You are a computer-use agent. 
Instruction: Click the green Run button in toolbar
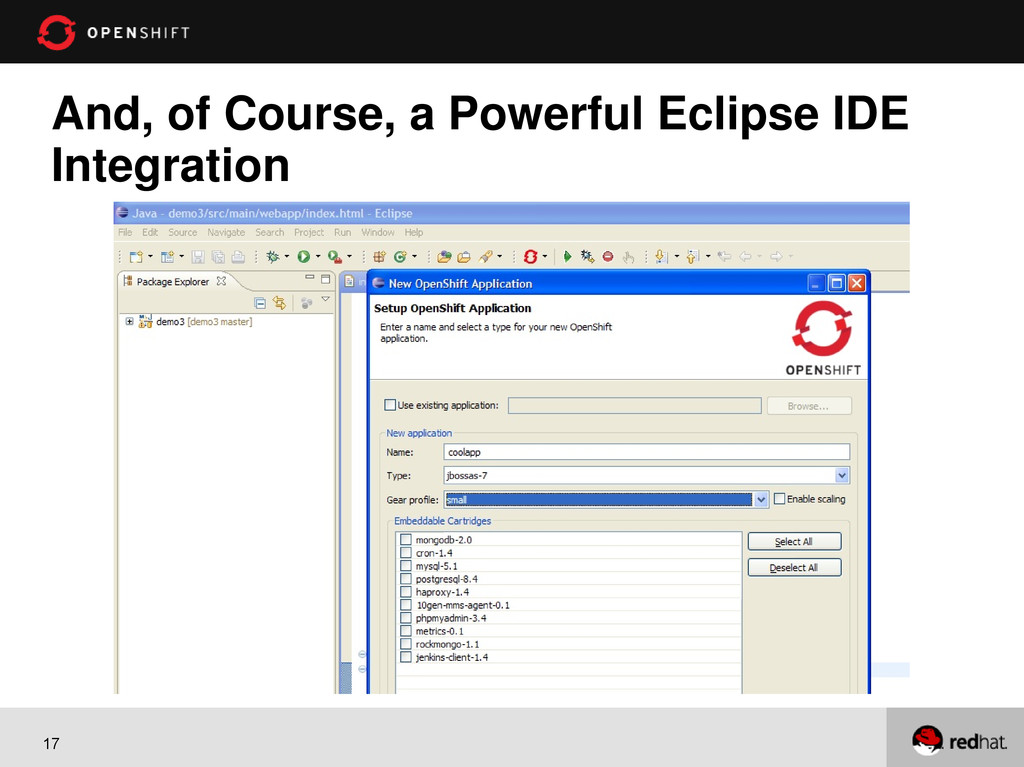pos(304,257)
